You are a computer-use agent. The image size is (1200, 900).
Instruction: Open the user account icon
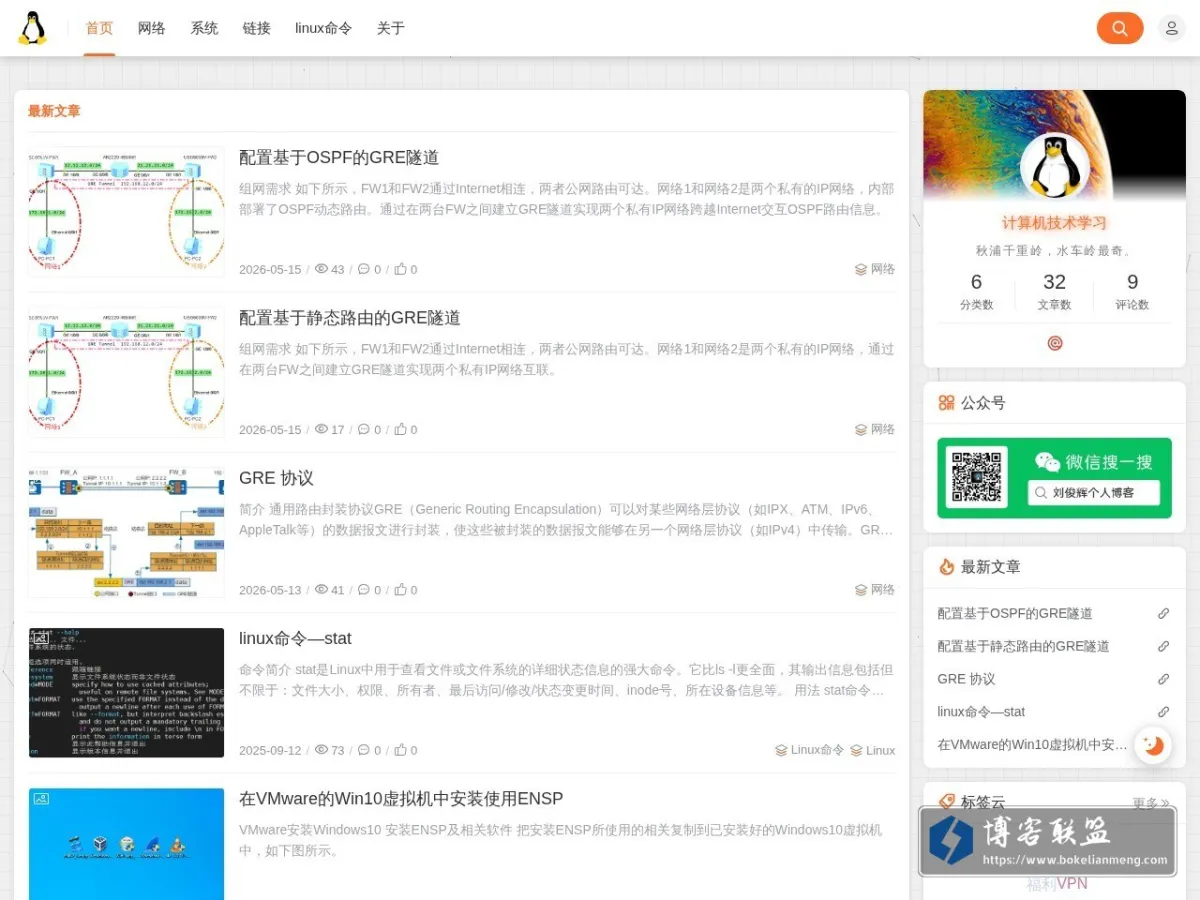coord(1171,28)
